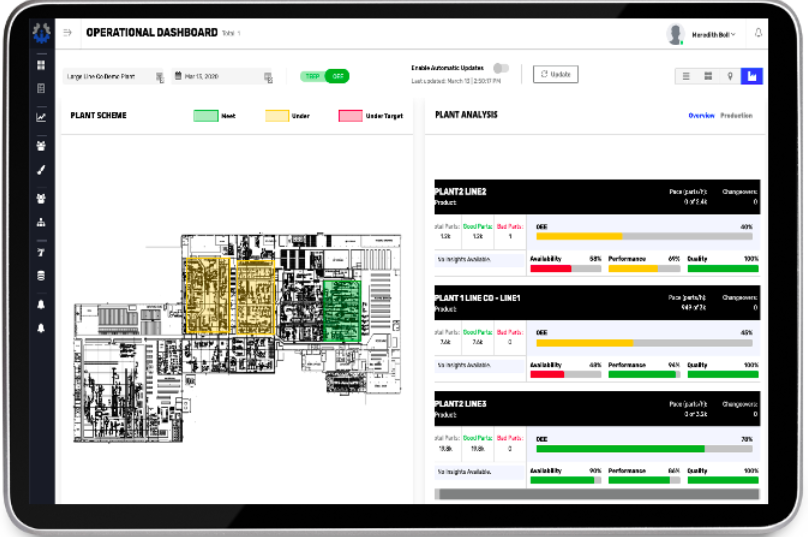Select the factory plant view icon
This screenshot has width=808, height=537.
coord(752,75)
